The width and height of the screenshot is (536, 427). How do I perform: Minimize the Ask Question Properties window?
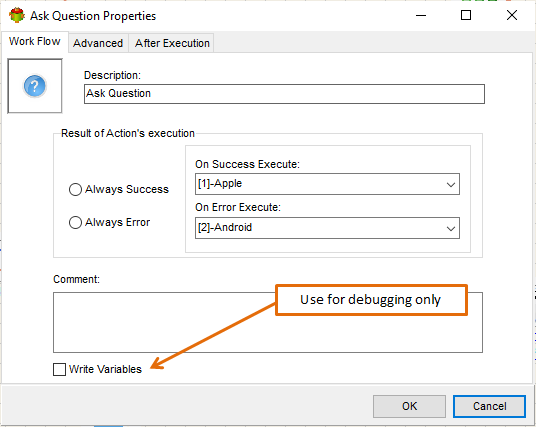(x=421, y=15)
